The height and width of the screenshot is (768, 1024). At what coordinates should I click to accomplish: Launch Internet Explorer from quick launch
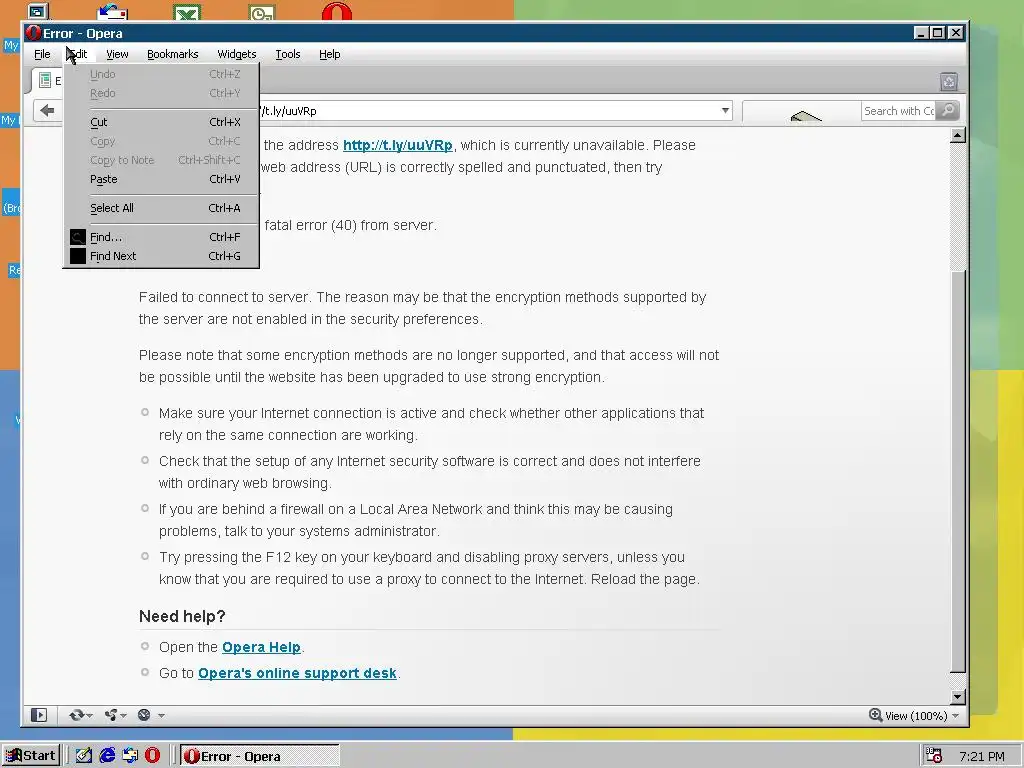pyautogui.click(x=107, y=756)
